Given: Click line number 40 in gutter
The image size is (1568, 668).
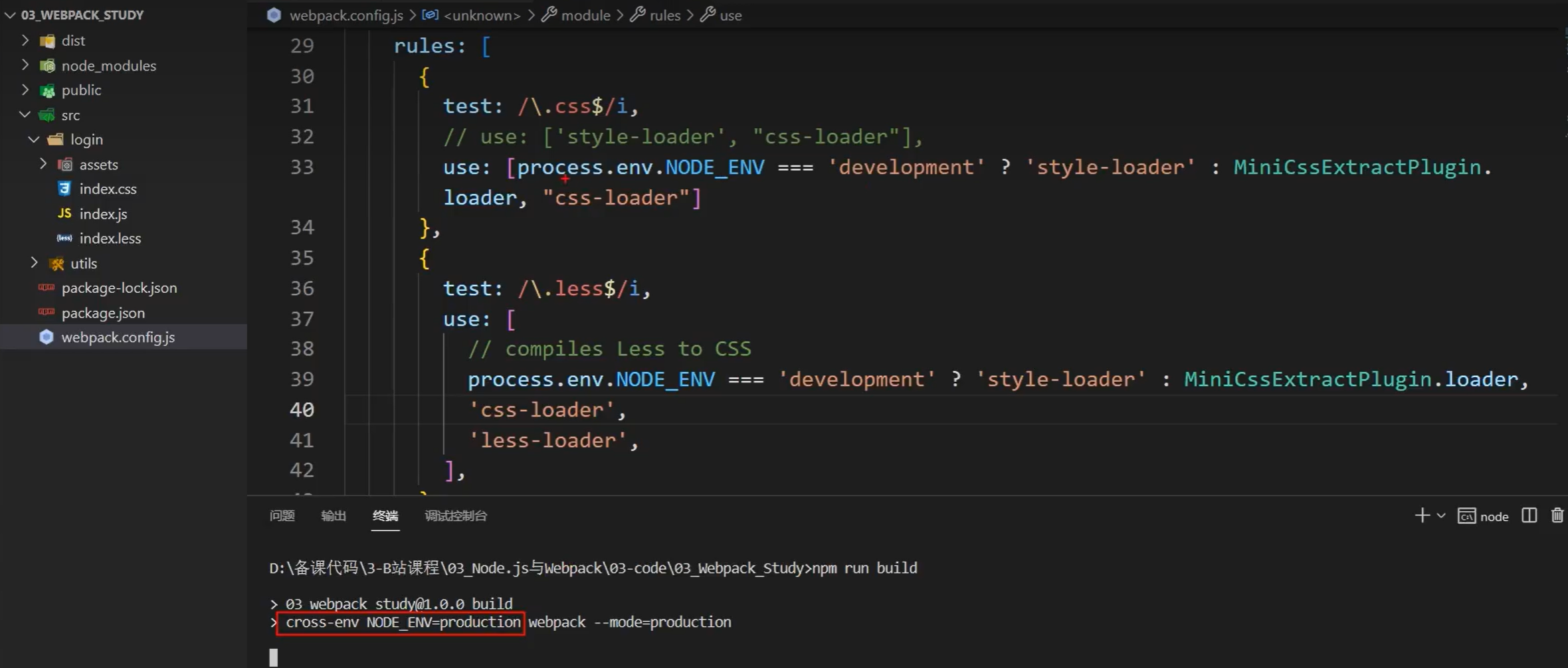Looking at the screenshot, I should click(x=302, y=410).
